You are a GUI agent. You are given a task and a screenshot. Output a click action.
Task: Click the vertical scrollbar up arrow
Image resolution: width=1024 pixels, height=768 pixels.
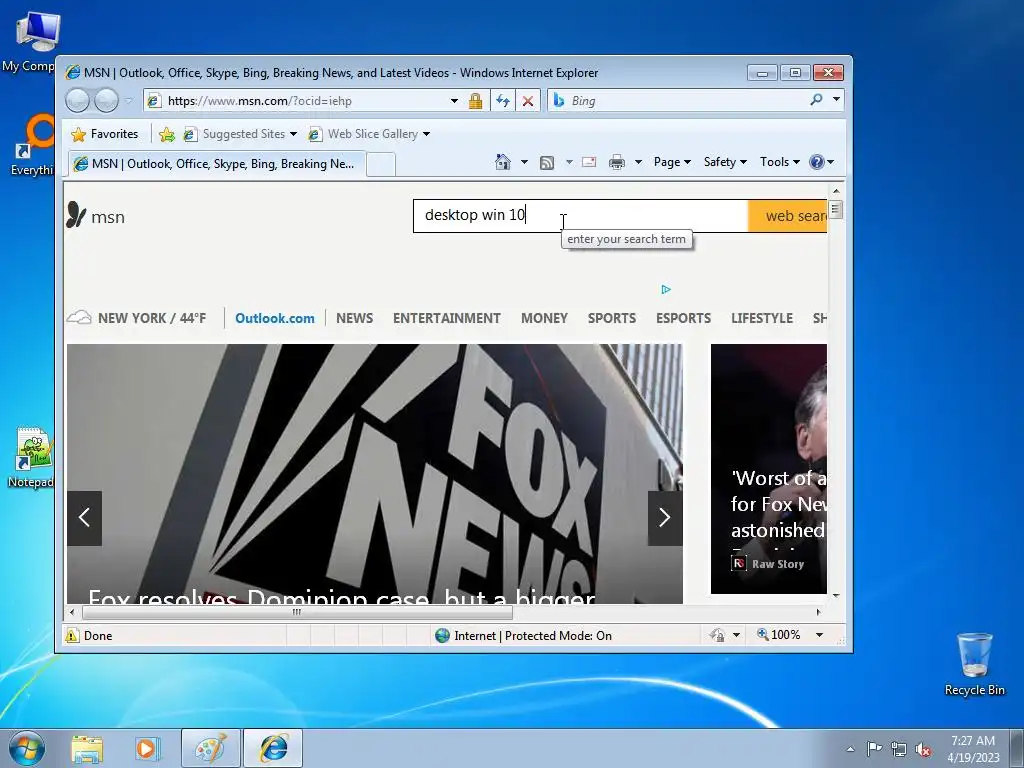pos(836,191)
